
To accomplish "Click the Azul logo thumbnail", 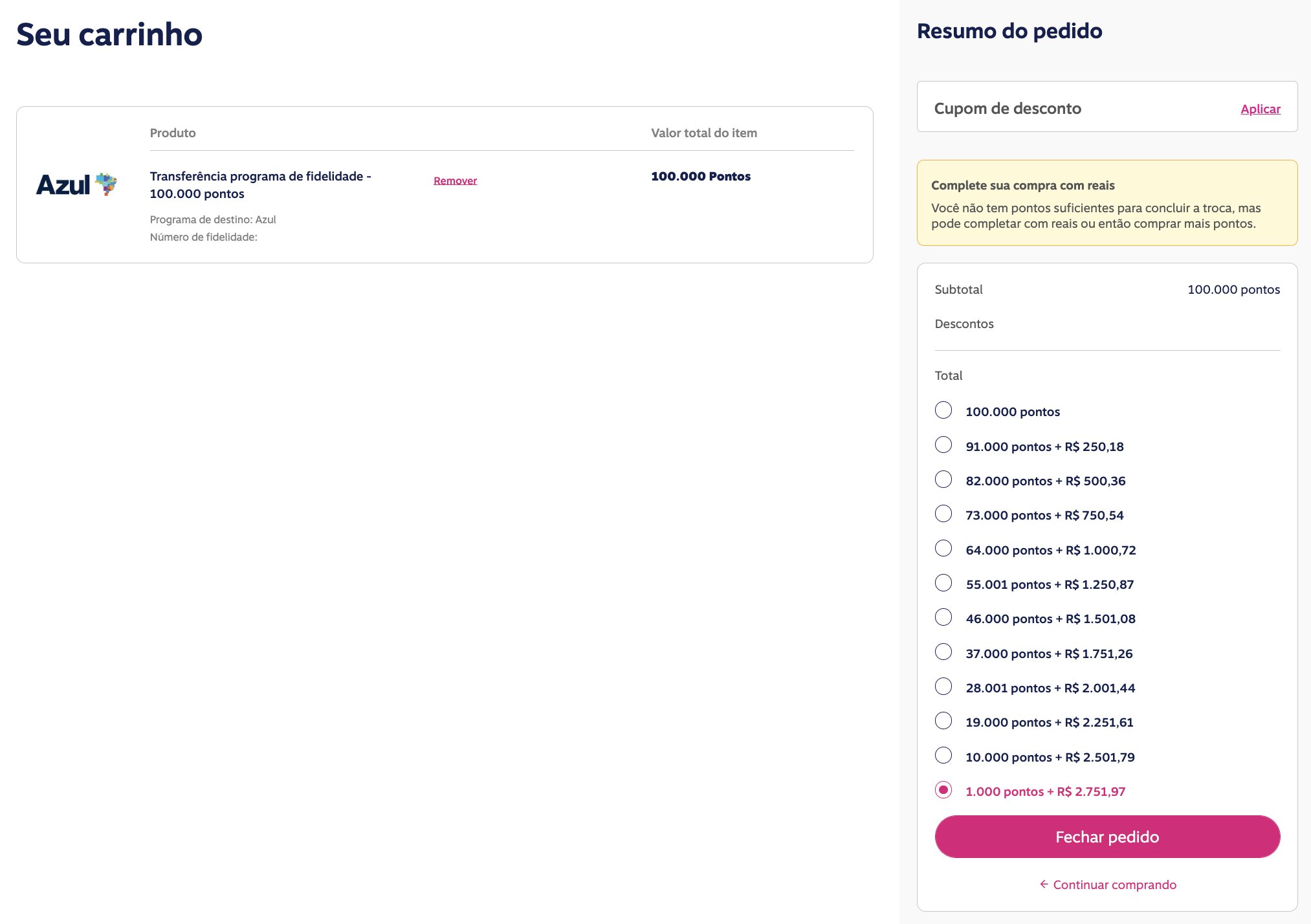I will coord(76,184).
